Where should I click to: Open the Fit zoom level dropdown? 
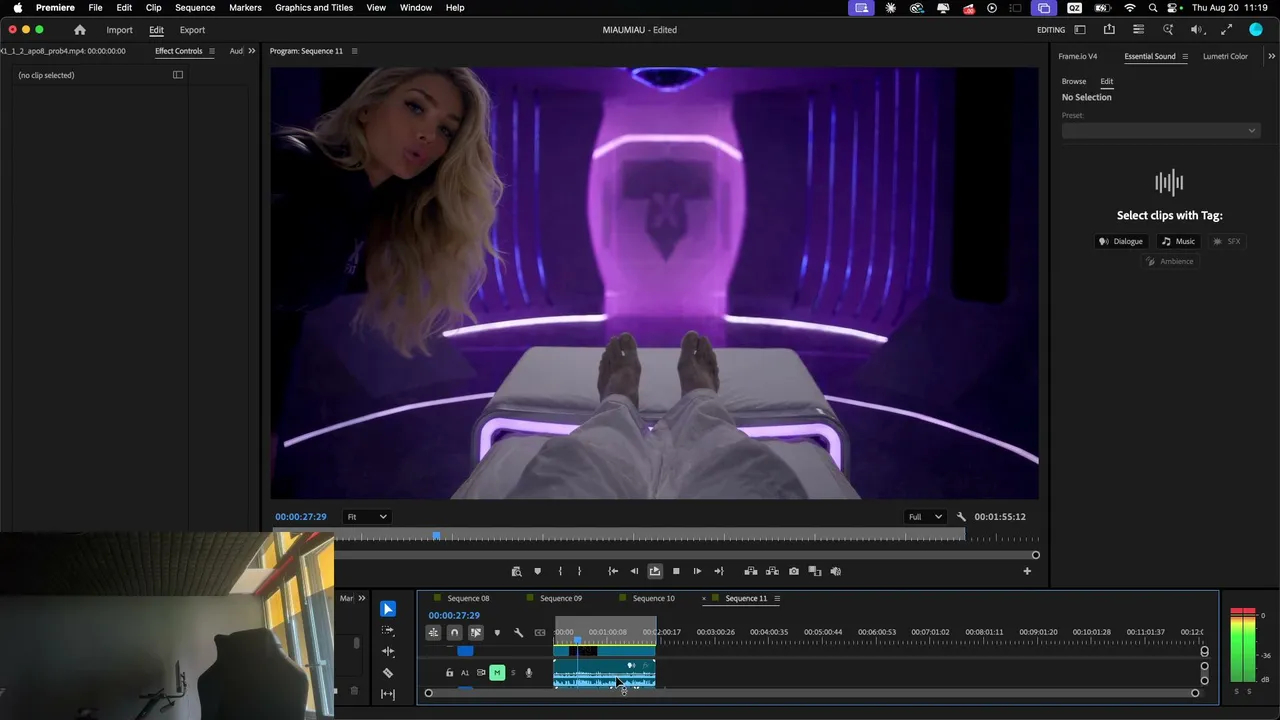[367, 517]
